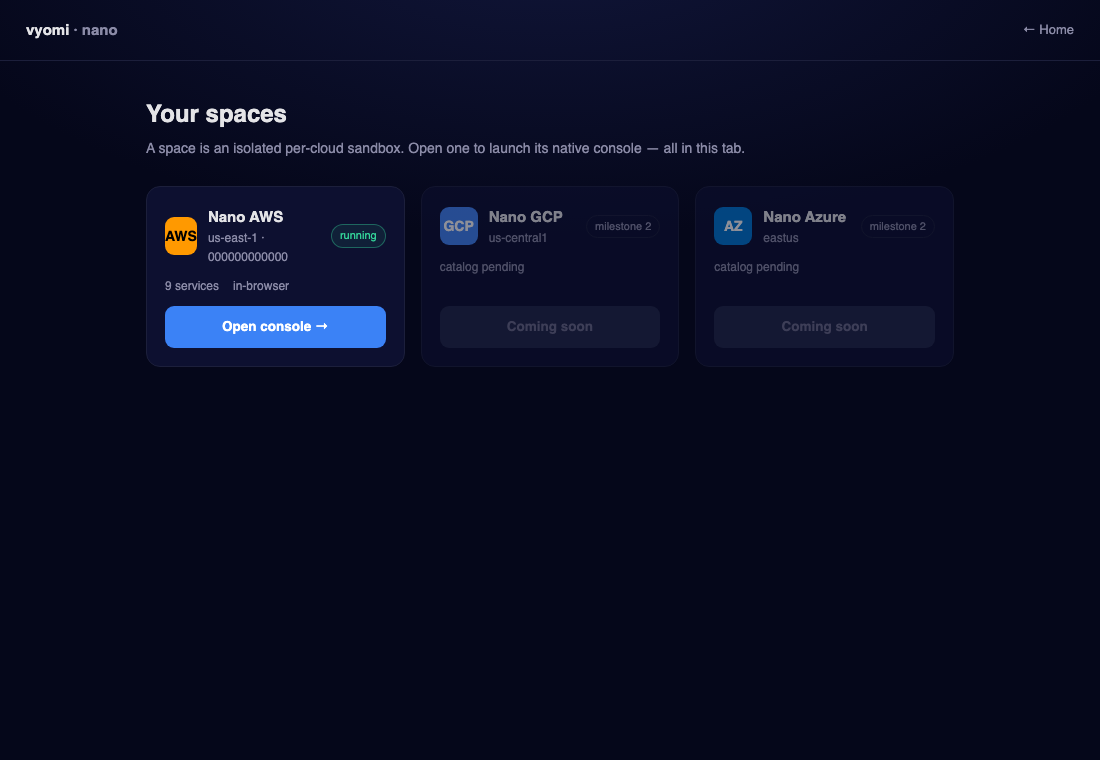
Task: Click the vyomi · nano brand logo
Action: pos(72,30)
